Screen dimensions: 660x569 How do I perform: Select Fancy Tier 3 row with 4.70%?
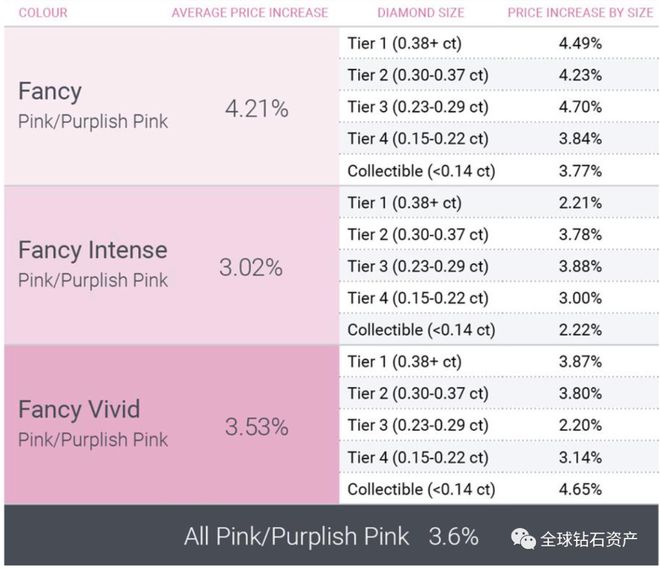499,106
